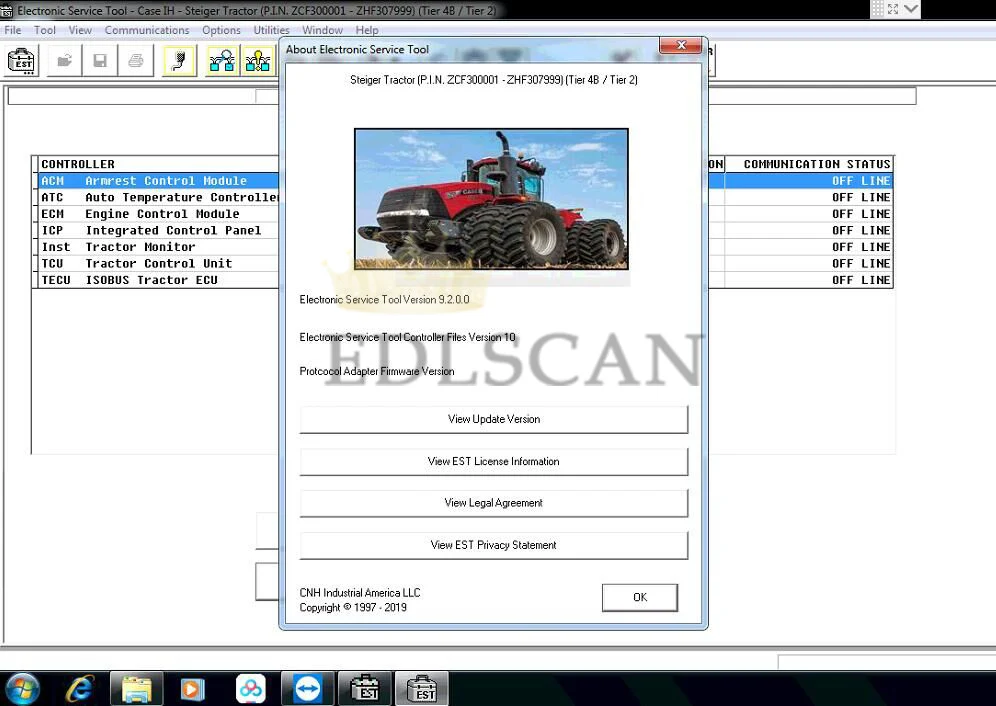Click the open folder toolbar icon
The width and height of the screenshot is (996, 706).
pos(64,61)
